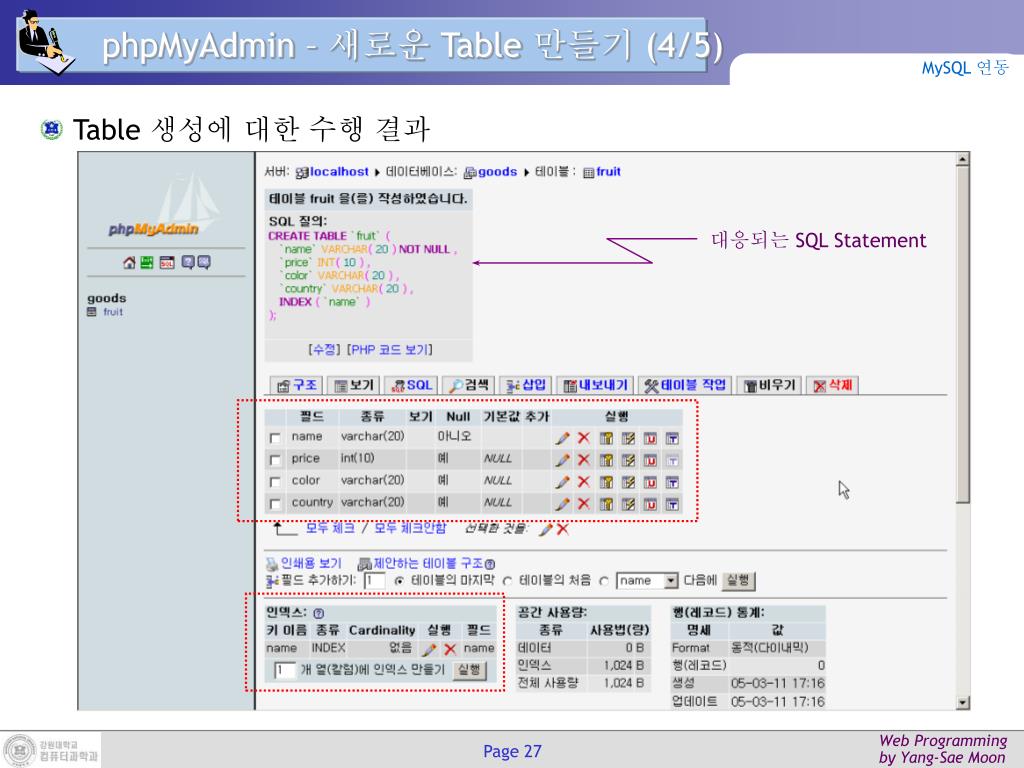Switch to the 구조 tab
This screenshot has height=768, width=1024.
297,385
